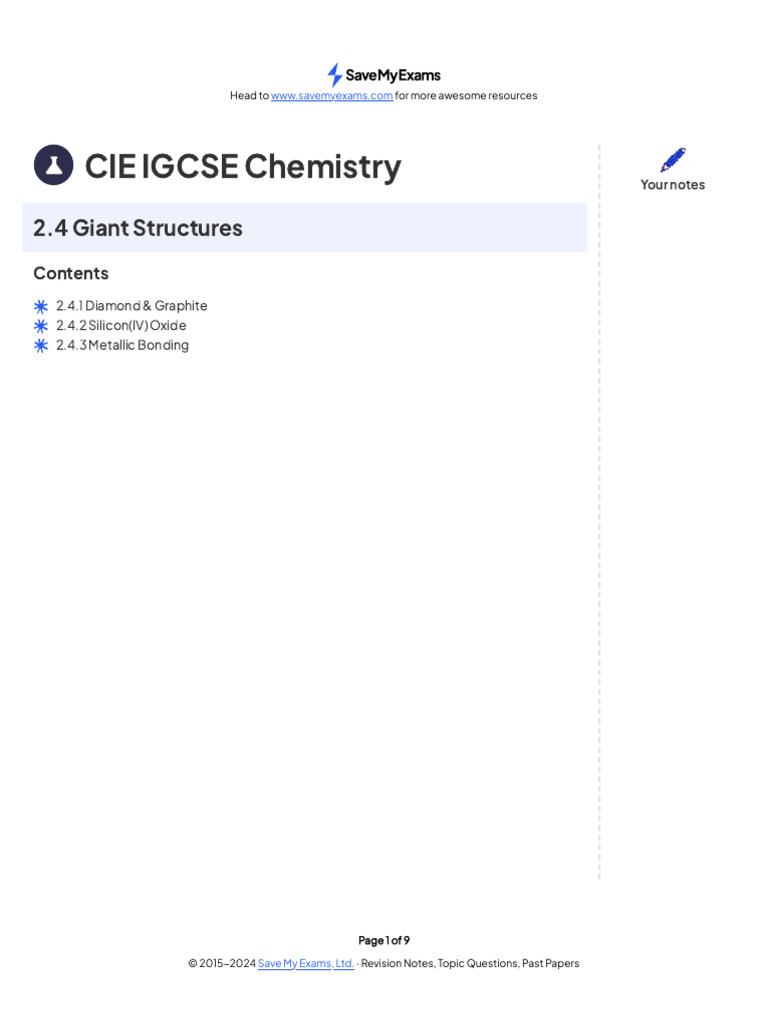
Task: Click the star bullet beside Metallic Bonding
Action: pos(41,345)
